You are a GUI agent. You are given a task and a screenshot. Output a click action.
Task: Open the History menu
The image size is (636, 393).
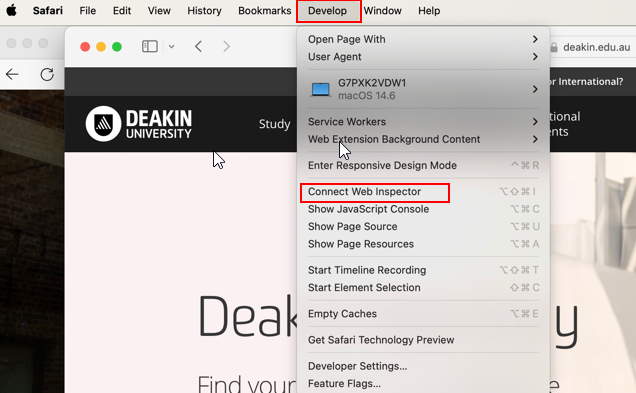pyautogui.click(x=204, y=11)
